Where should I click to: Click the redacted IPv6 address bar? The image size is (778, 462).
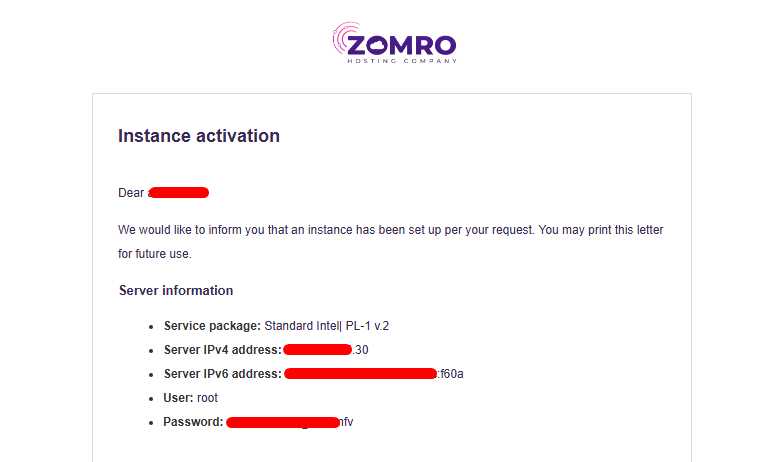click(360, 374)
